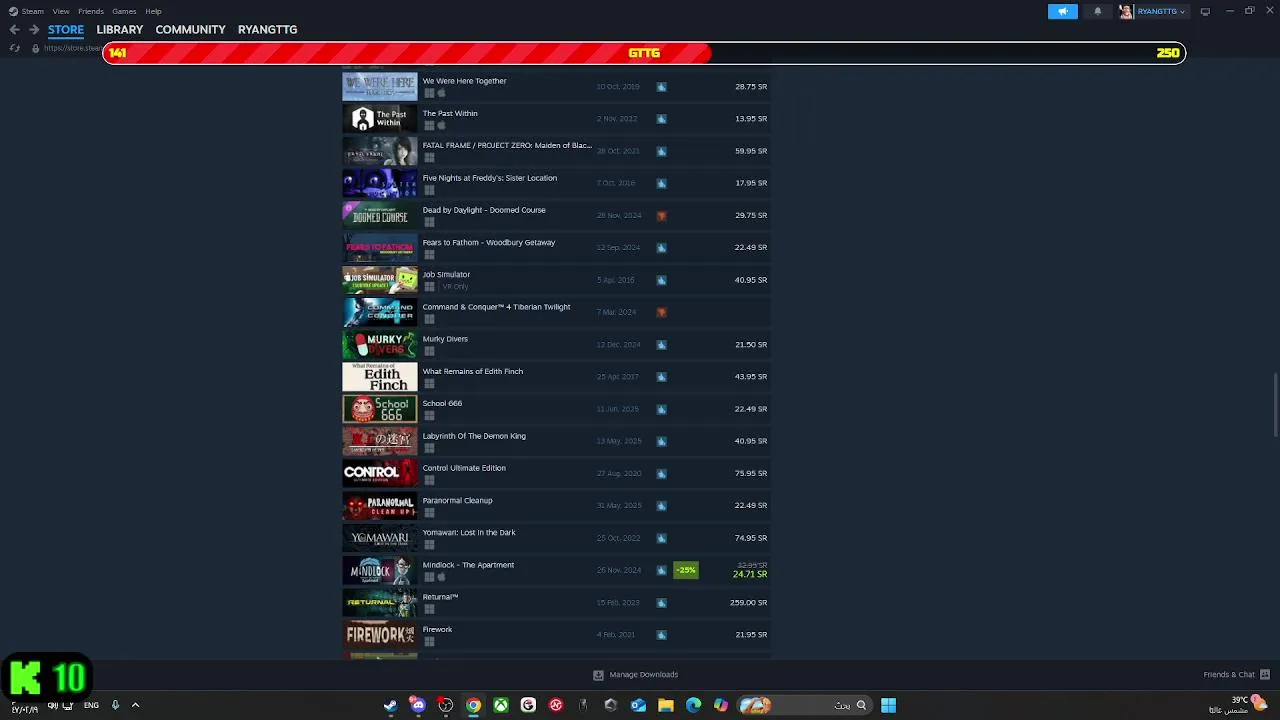Click the orange icon on Dead by Daylight - Doomed Course
The image size is (1280, 720).
coord(661,215)
